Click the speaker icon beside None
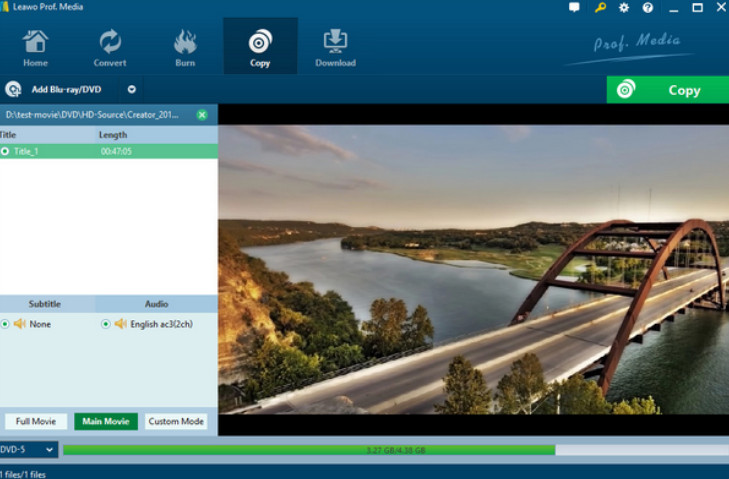The image size is (729, 479). [x=20, y=324]
